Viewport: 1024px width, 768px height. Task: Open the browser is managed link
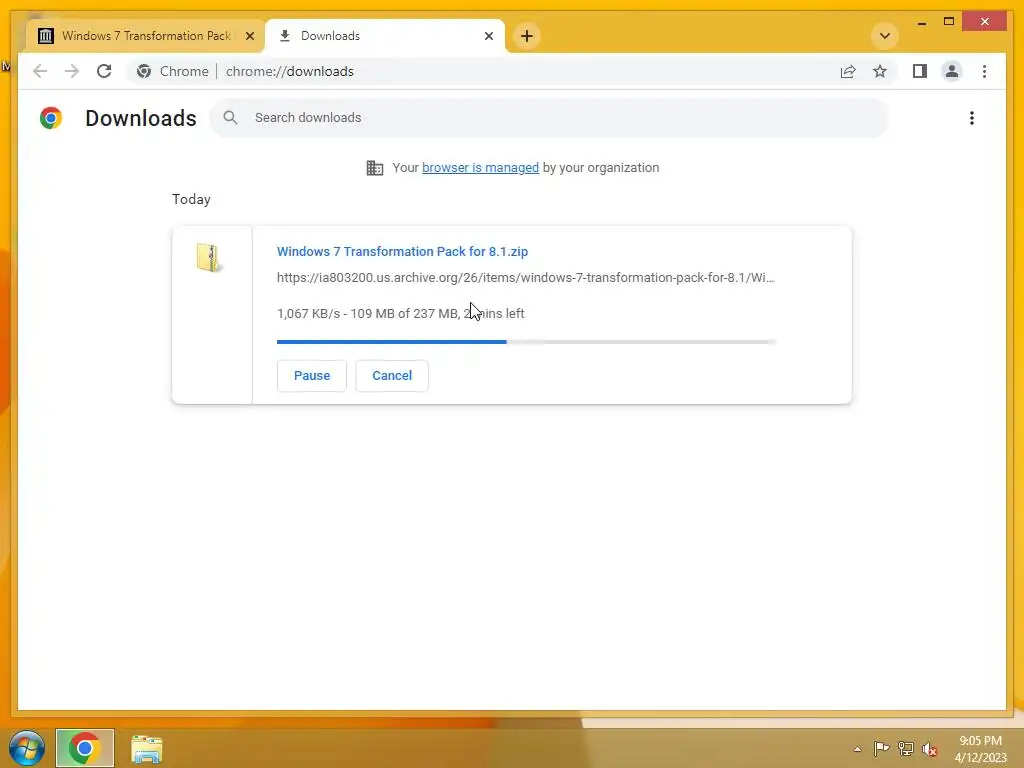[480, 168]
